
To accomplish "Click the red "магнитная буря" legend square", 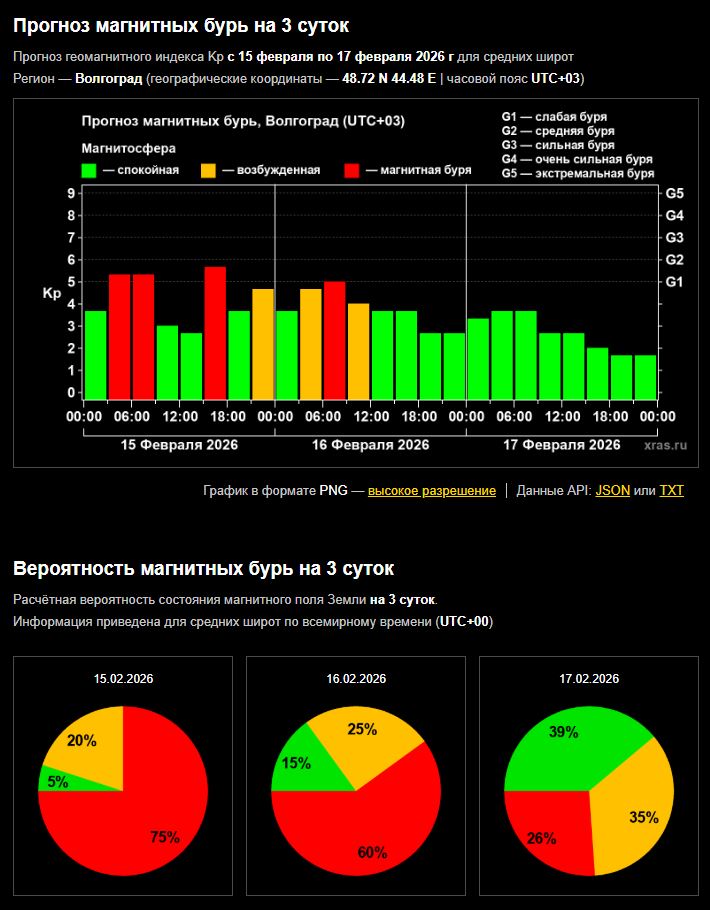I will point(351,170).
